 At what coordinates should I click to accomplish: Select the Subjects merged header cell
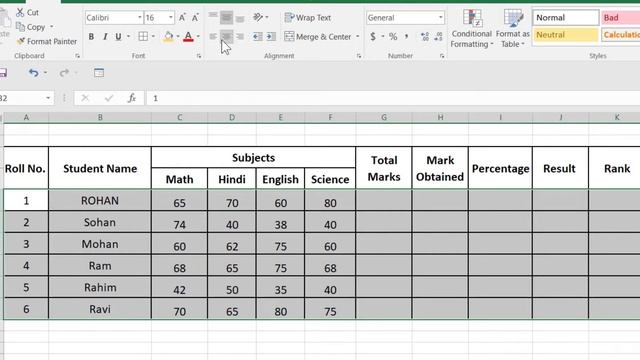point(253,158)
